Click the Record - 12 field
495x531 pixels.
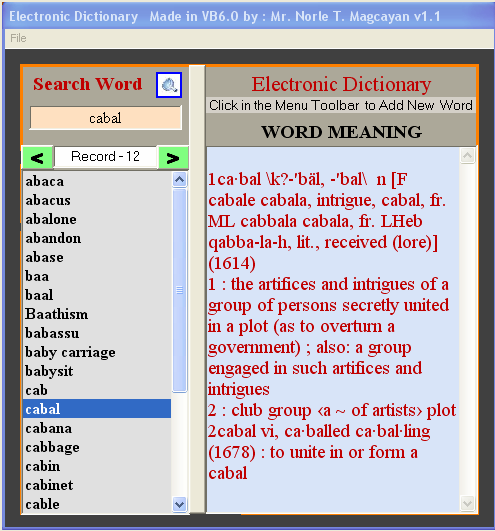coord(105,157)
